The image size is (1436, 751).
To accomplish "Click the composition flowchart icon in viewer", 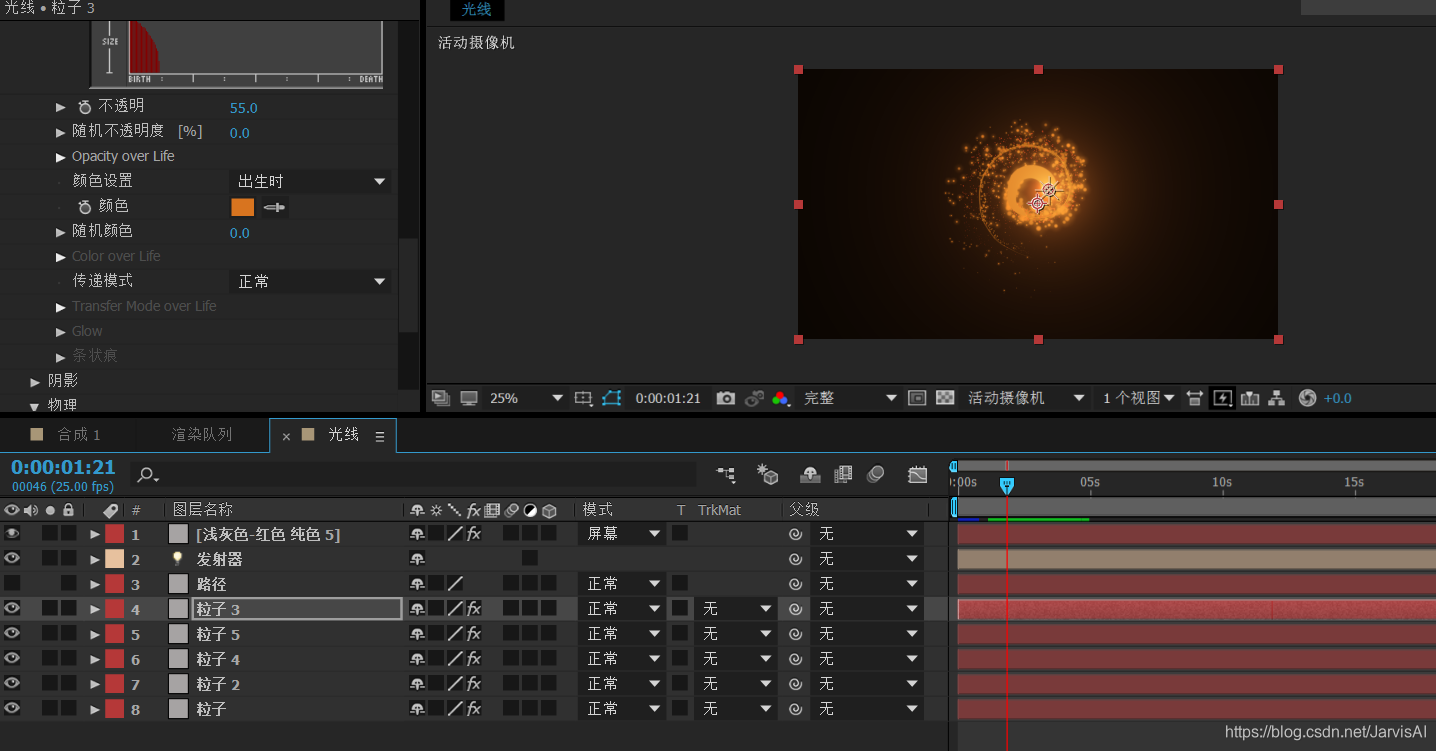I will 1277,398.
